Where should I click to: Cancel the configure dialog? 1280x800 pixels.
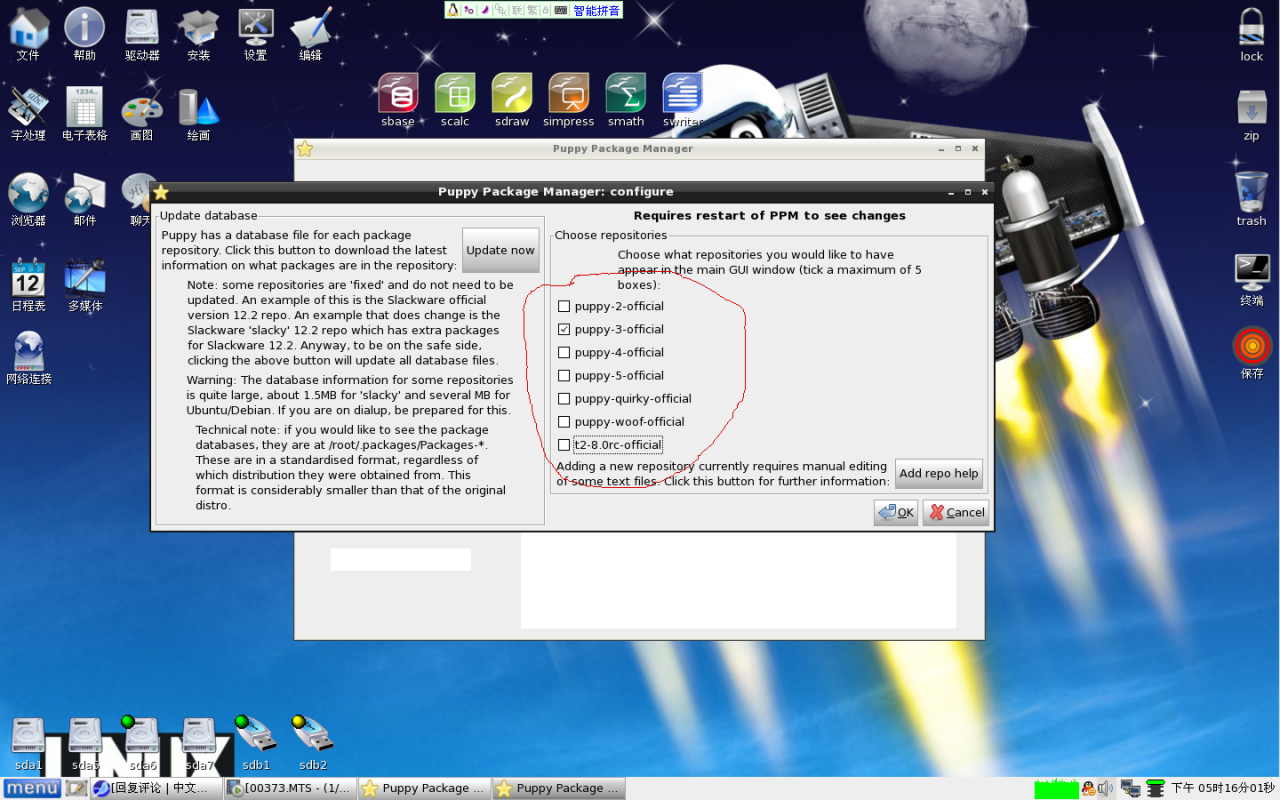click(x=956, y=512)
